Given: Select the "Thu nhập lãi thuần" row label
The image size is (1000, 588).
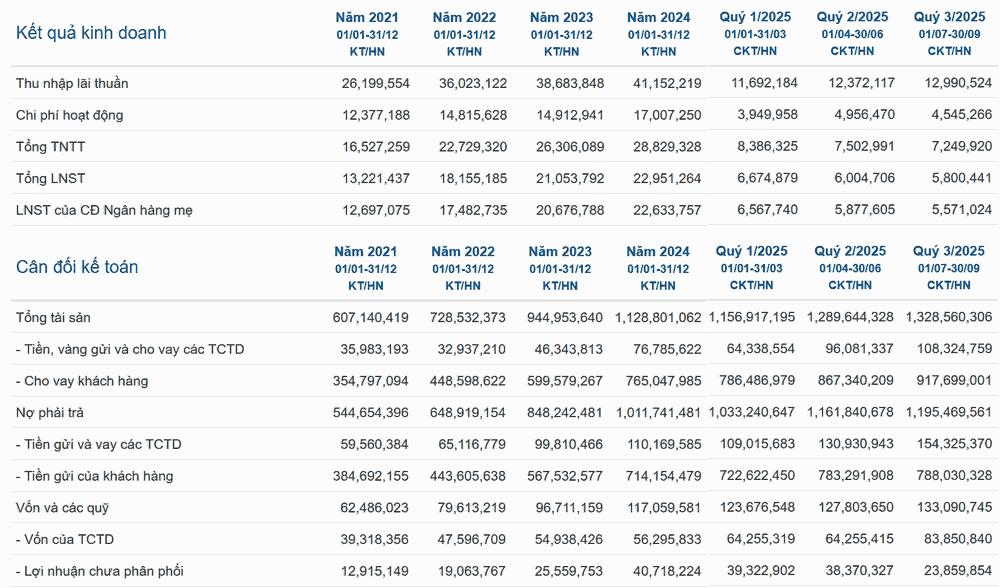Looking at the screenshot, I should point(72,83).
